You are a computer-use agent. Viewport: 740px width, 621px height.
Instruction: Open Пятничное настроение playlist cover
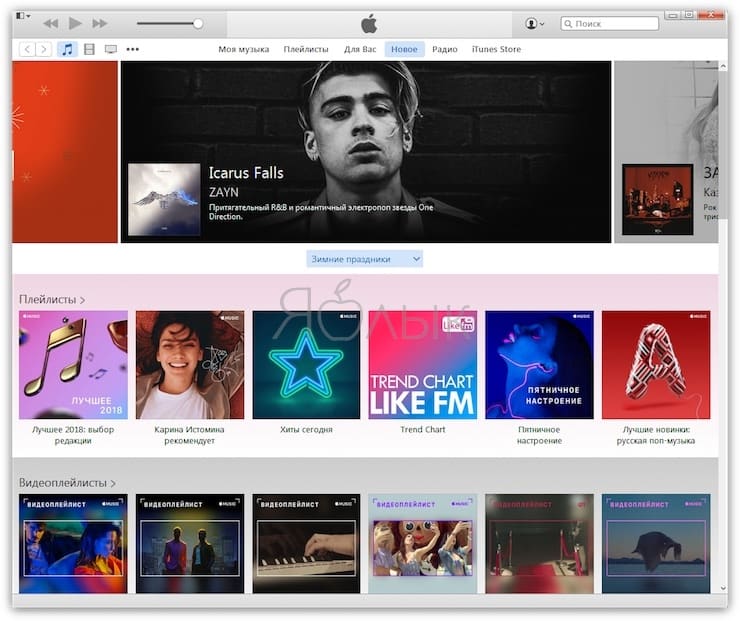click(539, 365)
